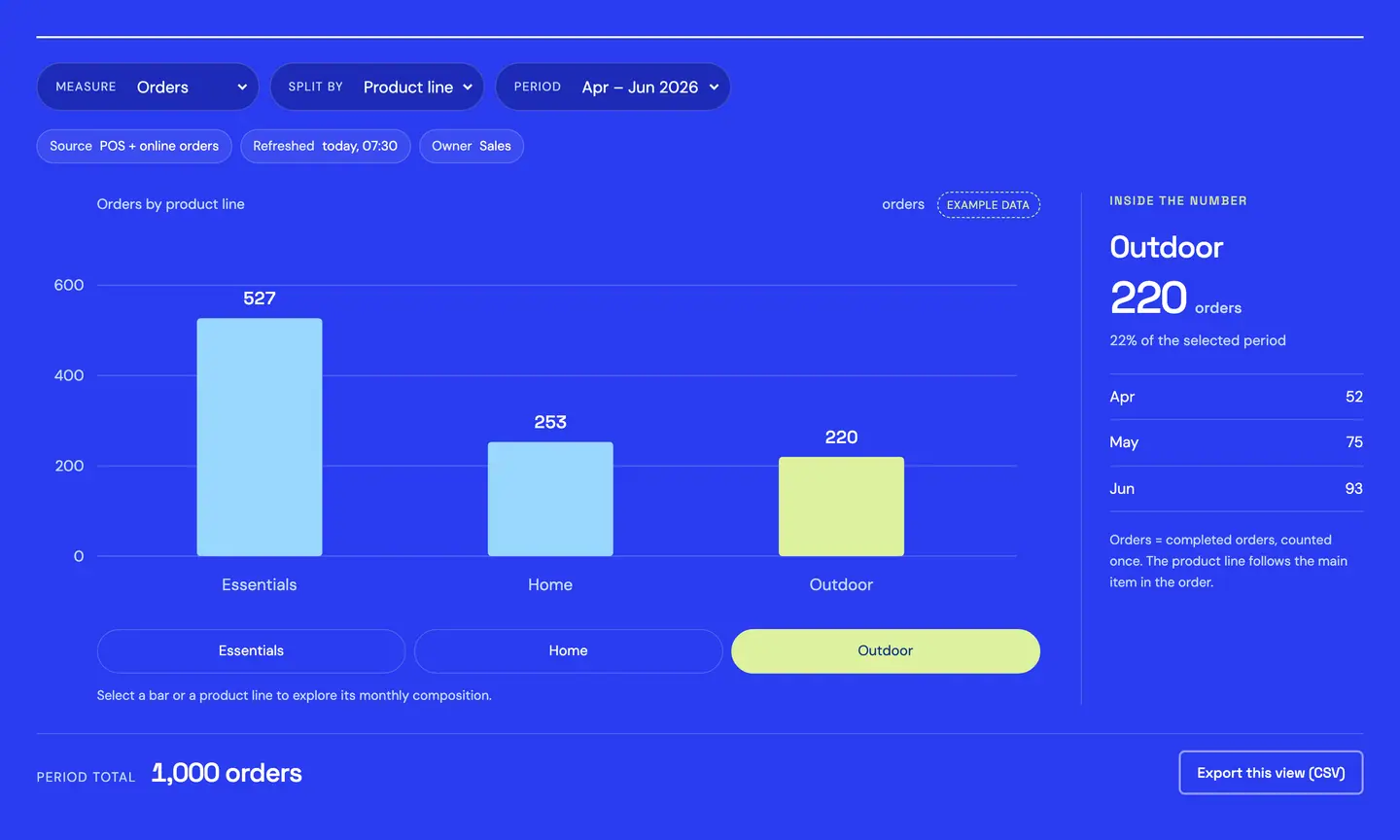Viewport: 1400px width, 840px height.
Task: Click the 400 y-axis label
Action: point(69,375)
